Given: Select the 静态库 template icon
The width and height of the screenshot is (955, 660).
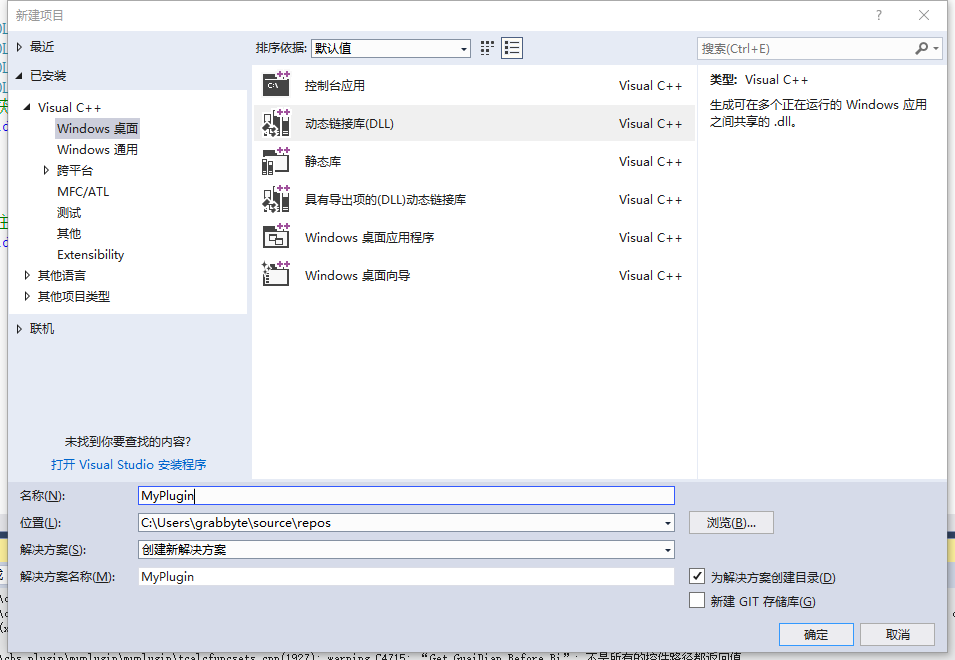Looking at the screenshot, I should coord(276,161).
